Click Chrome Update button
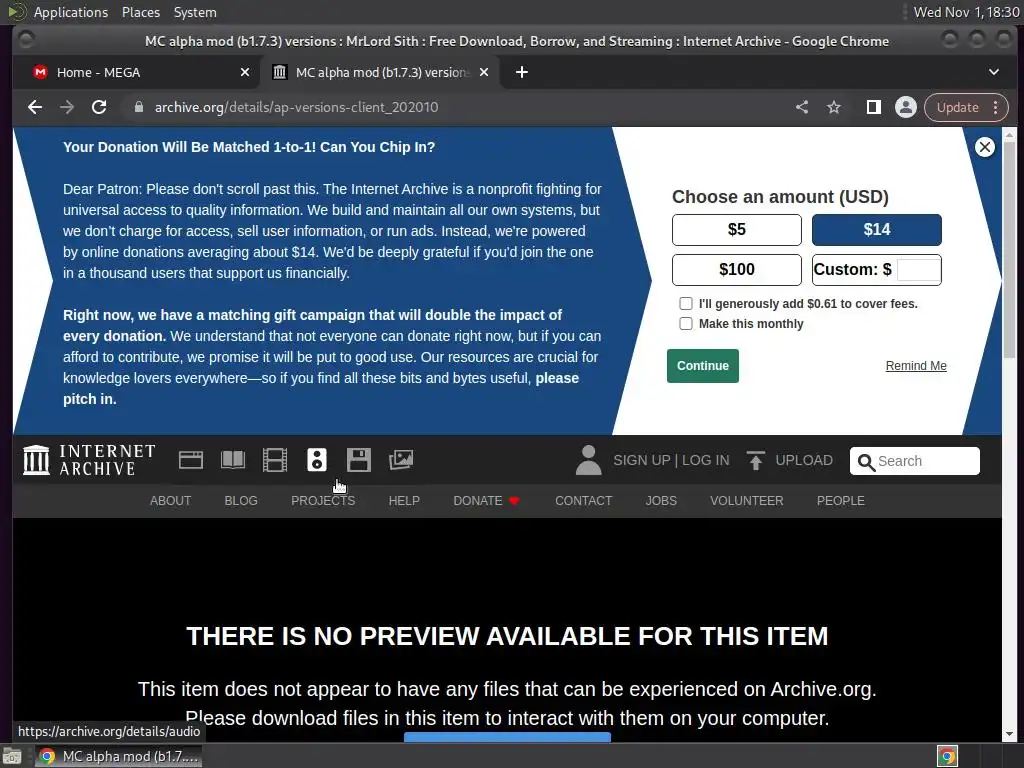The height and width of the screenshot is (768, 1024). click(957, 107)
